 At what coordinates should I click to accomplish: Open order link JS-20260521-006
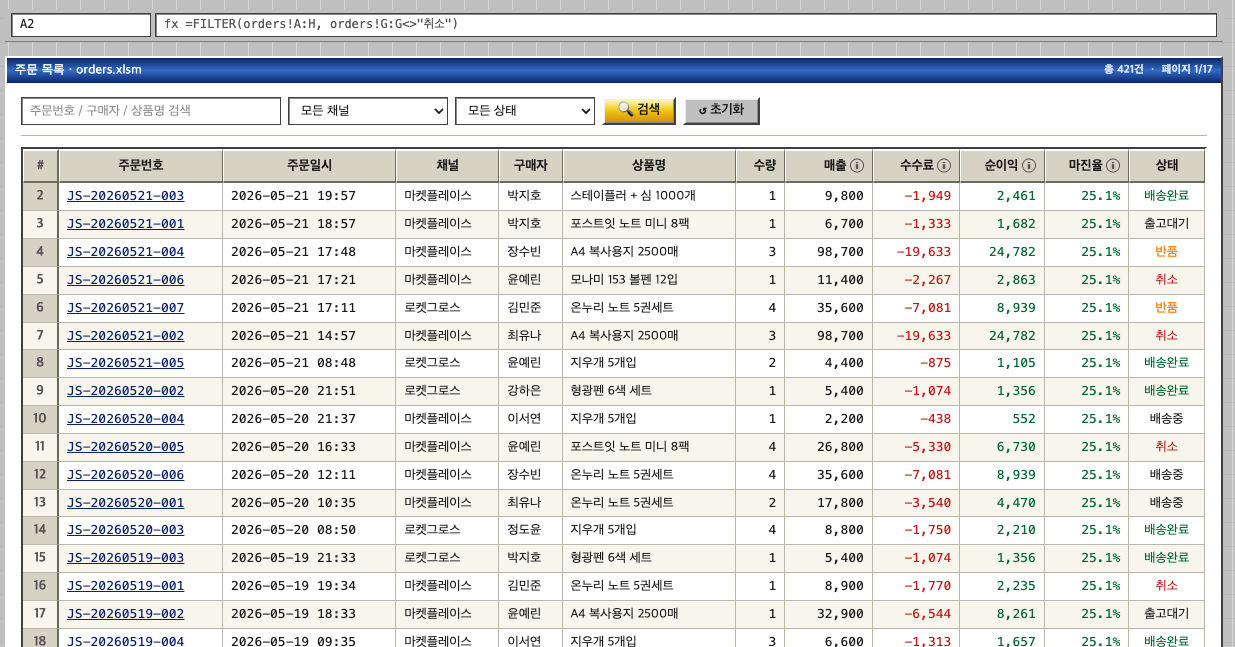coord(125,280)
